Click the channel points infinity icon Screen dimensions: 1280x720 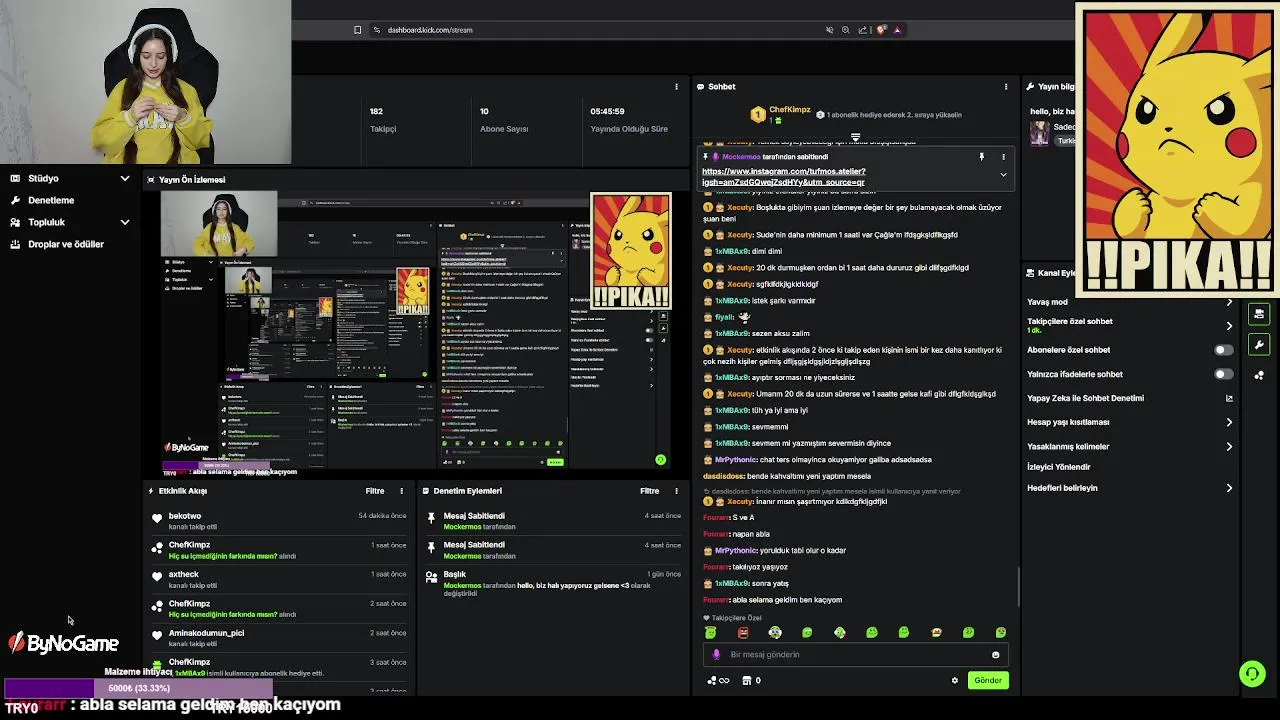718,680
